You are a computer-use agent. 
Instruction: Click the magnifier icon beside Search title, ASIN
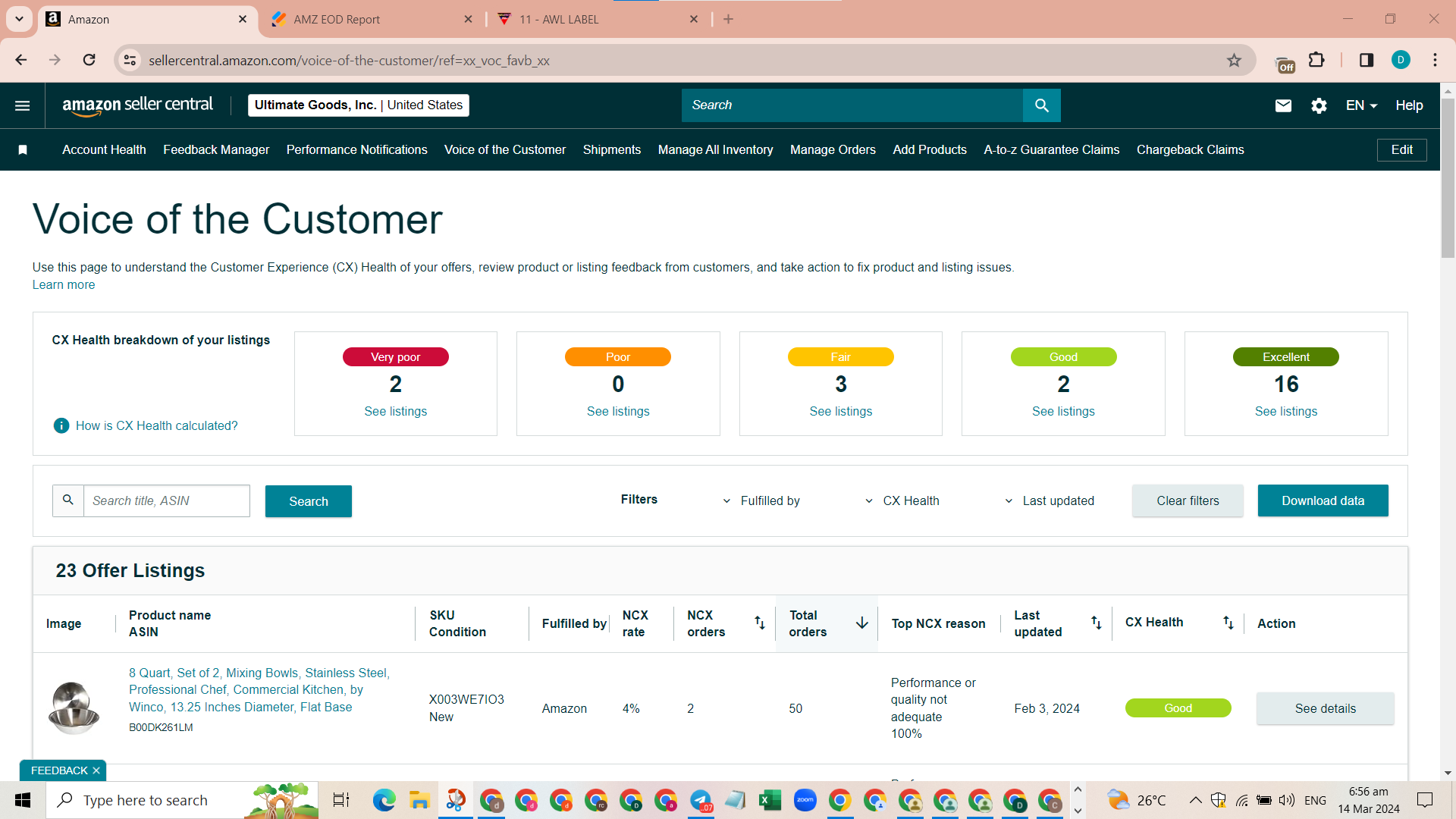click(x=68, y=500)
